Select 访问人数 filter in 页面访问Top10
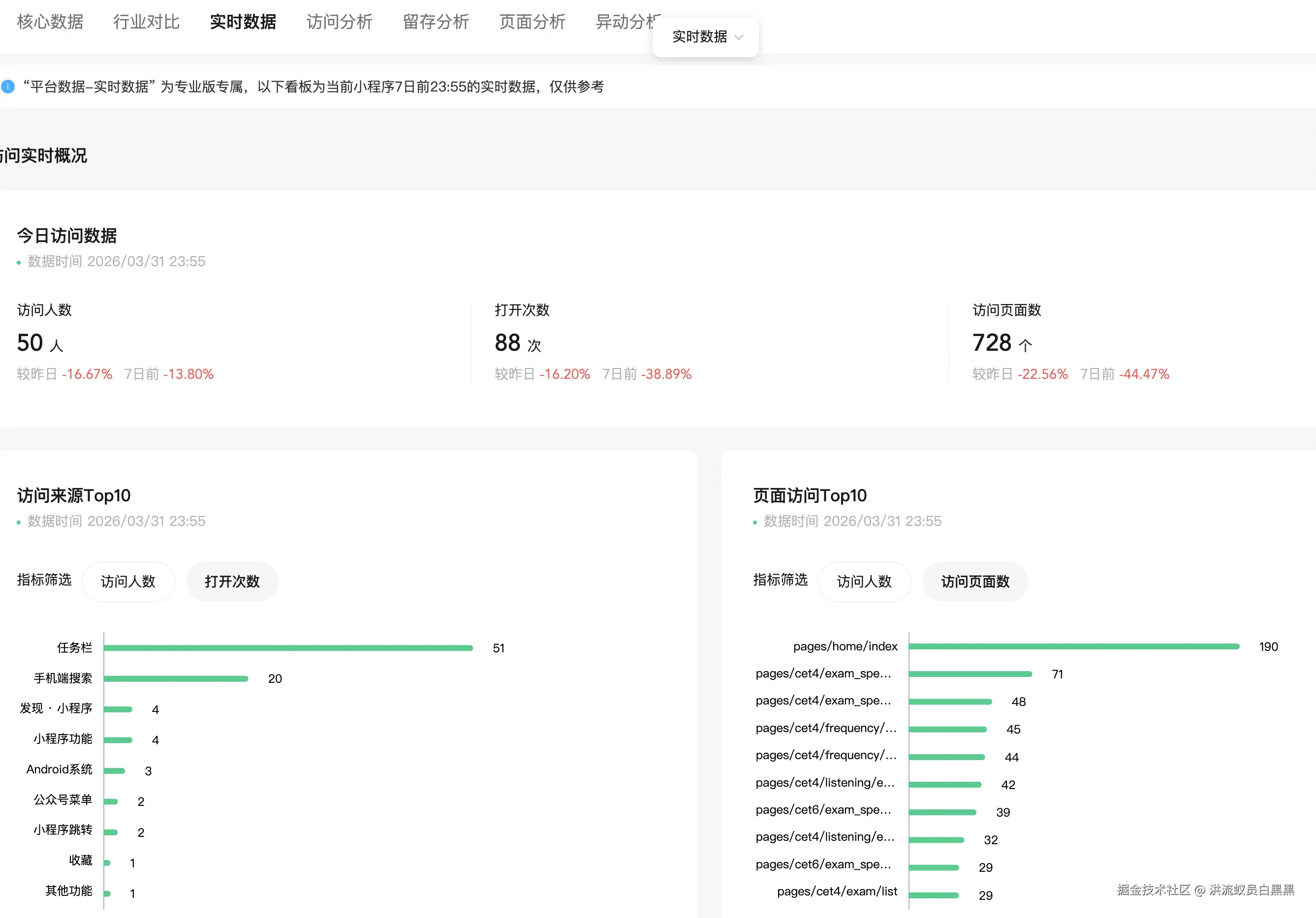 click(x=864, y=581)
